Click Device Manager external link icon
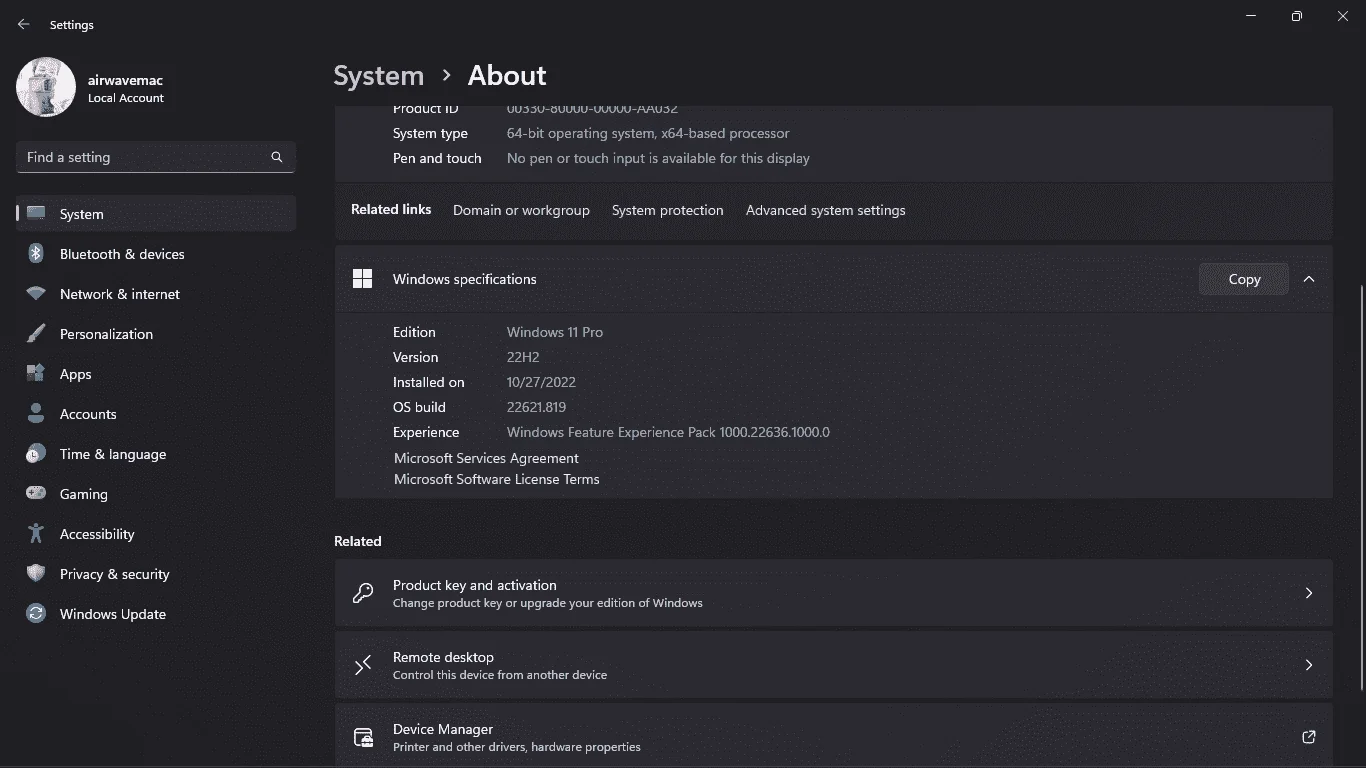This screenshot has width=1366, height=768. pos(1309,737)
